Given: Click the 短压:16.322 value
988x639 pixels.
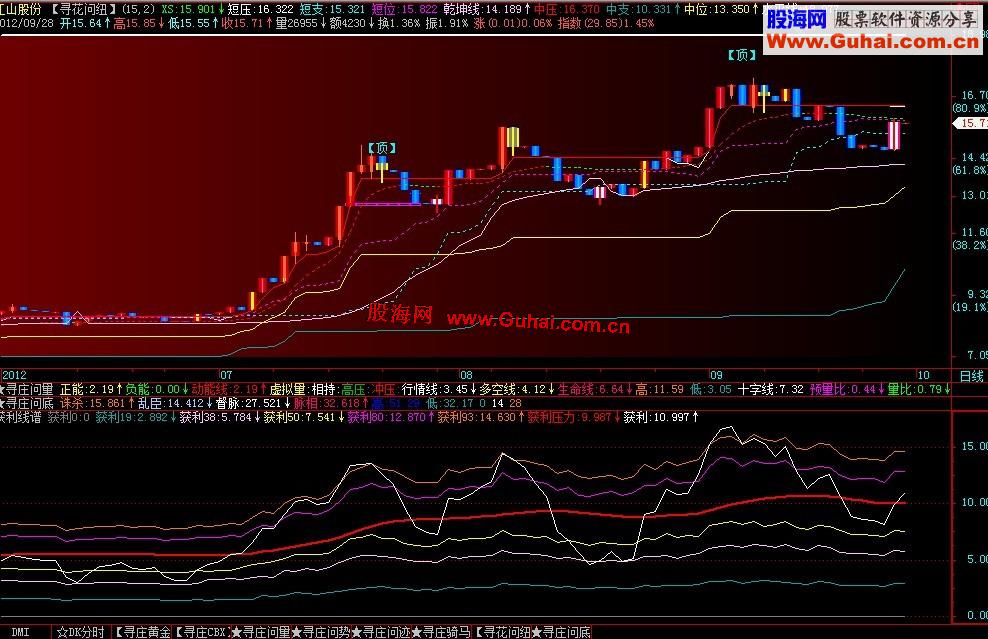Looking at the screenshot, I should coord(260,9).
